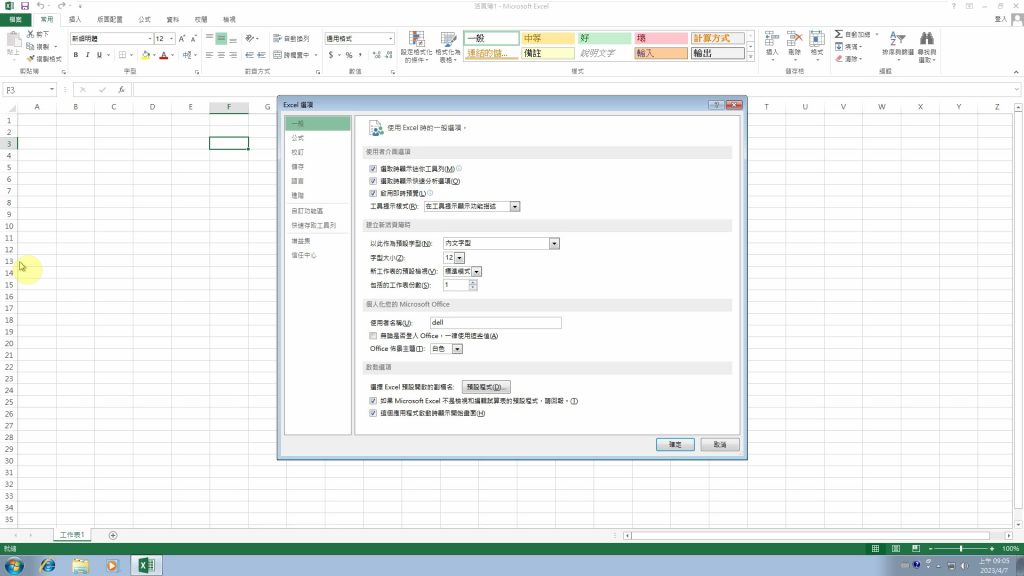This screenshot has height=576, width=1024.
Task: Click the Decrease Font Size icon
Action: 193,39
